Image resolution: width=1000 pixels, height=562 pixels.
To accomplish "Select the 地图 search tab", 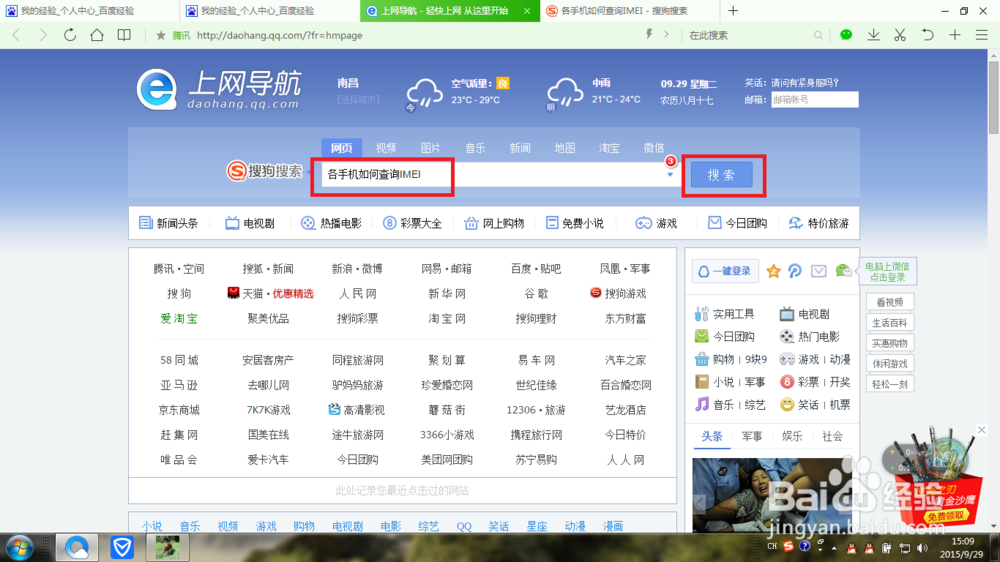I will 564,148.
